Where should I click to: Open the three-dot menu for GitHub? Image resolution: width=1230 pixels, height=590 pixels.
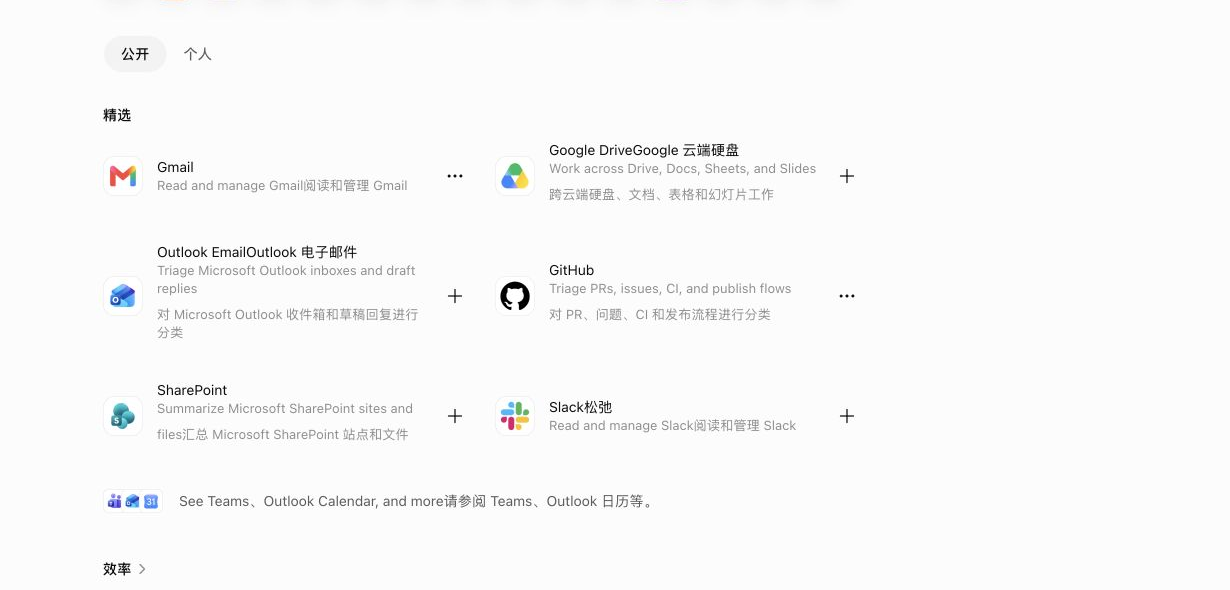[847, 296]
